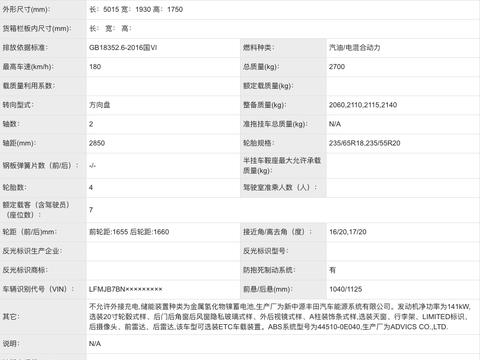Select the '反光标识型号:' label
Screen dimensions: 480x360
tap(266, 251)
